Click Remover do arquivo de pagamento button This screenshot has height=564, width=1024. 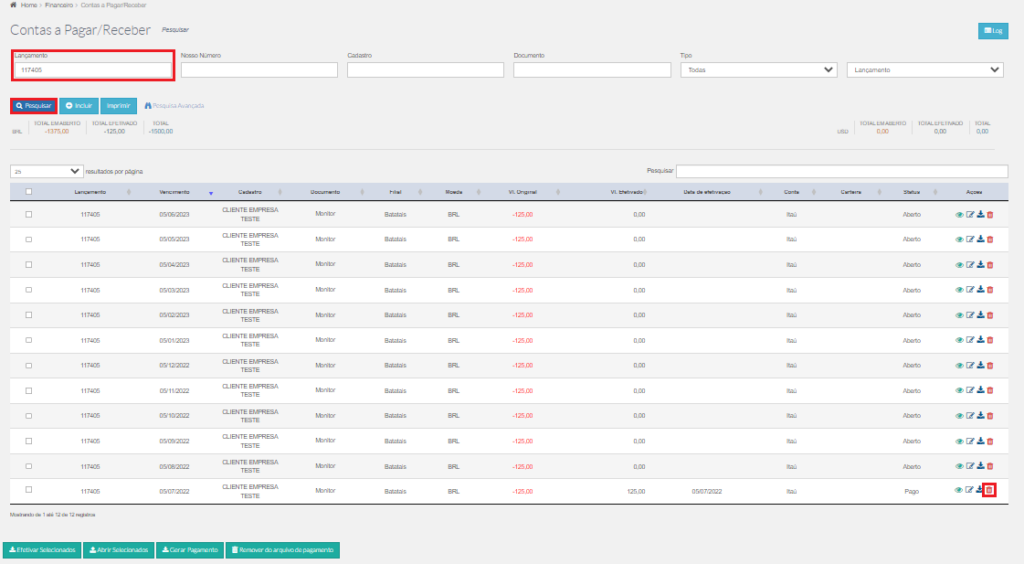pos(283,550)
